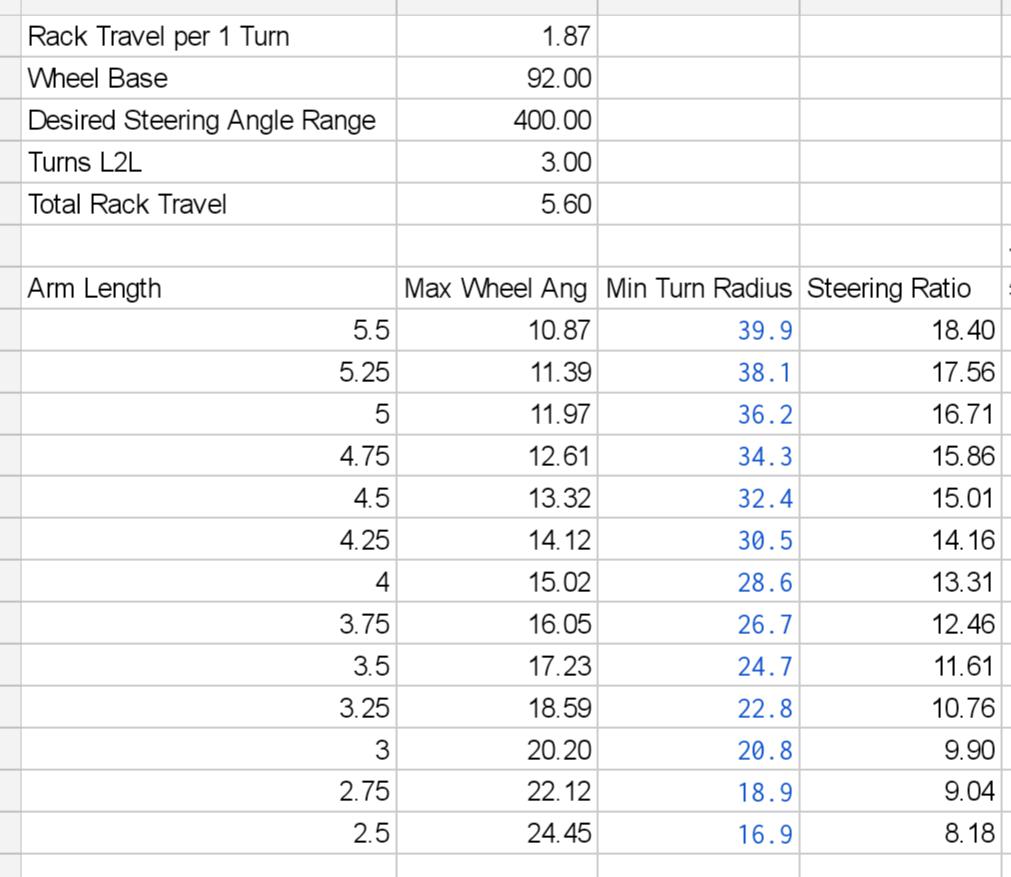
Task: Select the Total Rack Travel value 5.60
Action: pyautogui.click(x=497, y=204)
